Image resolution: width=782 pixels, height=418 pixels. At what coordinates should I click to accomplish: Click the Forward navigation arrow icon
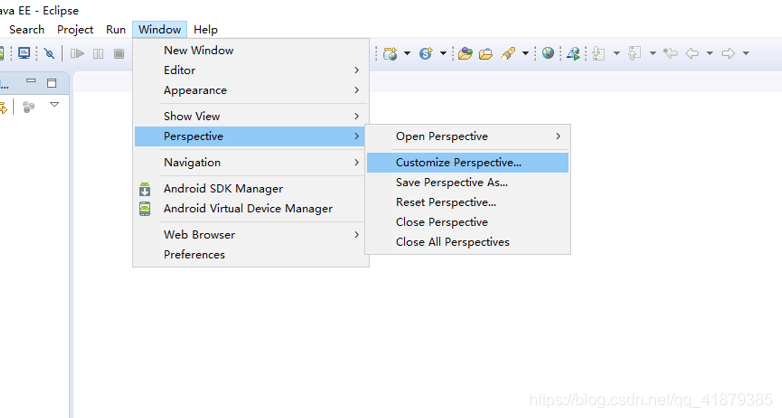728,53
